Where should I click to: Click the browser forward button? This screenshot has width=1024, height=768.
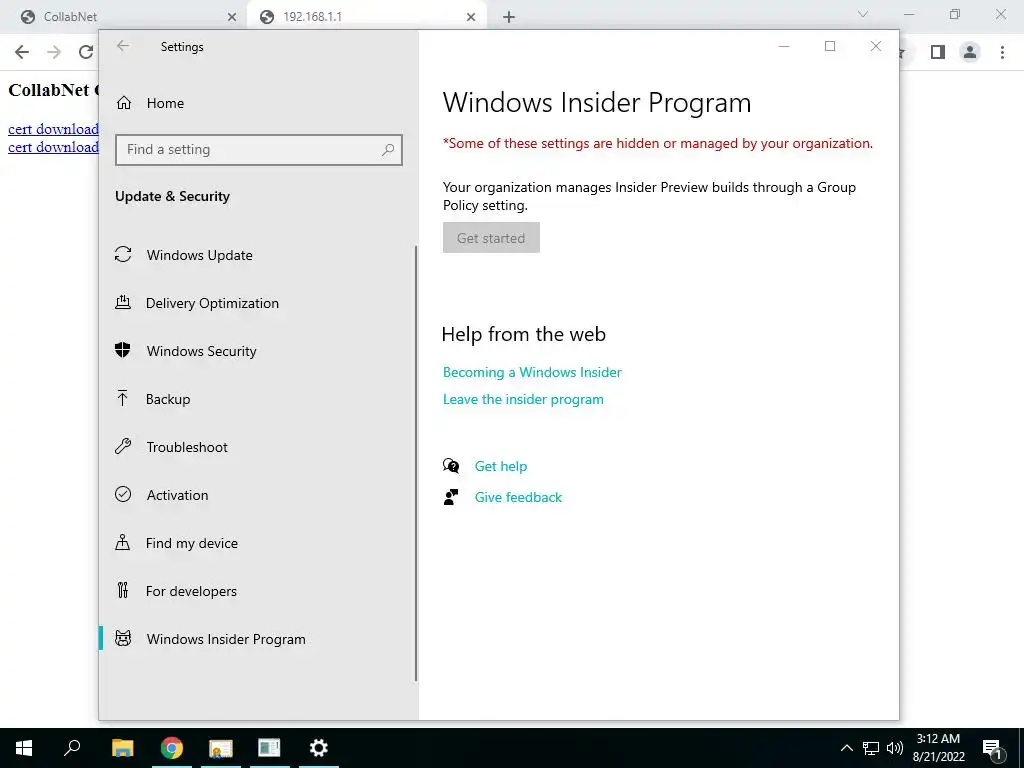[54, 52]
